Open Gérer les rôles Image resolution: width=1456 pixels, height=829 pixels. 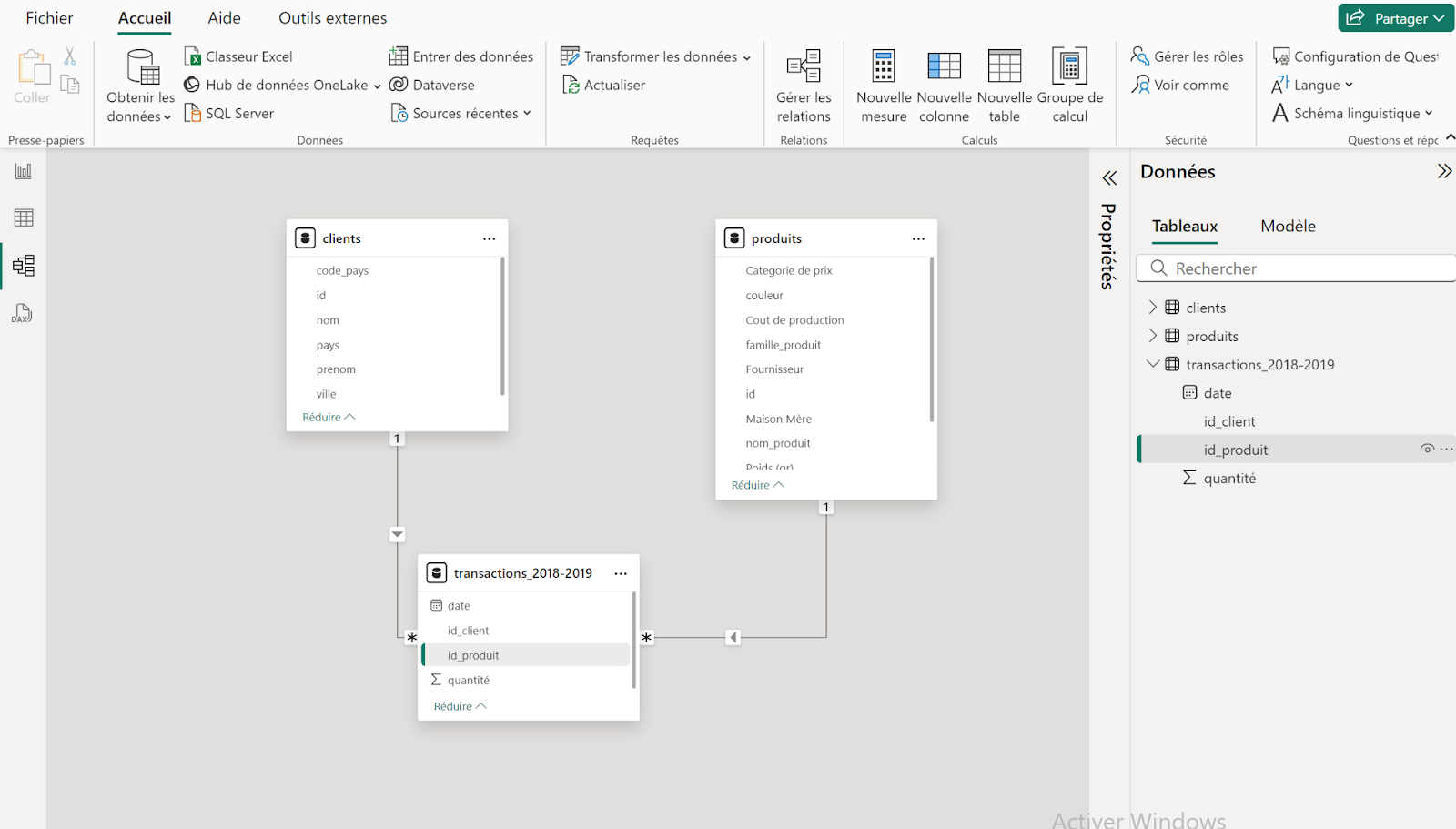coord(1187,56)
